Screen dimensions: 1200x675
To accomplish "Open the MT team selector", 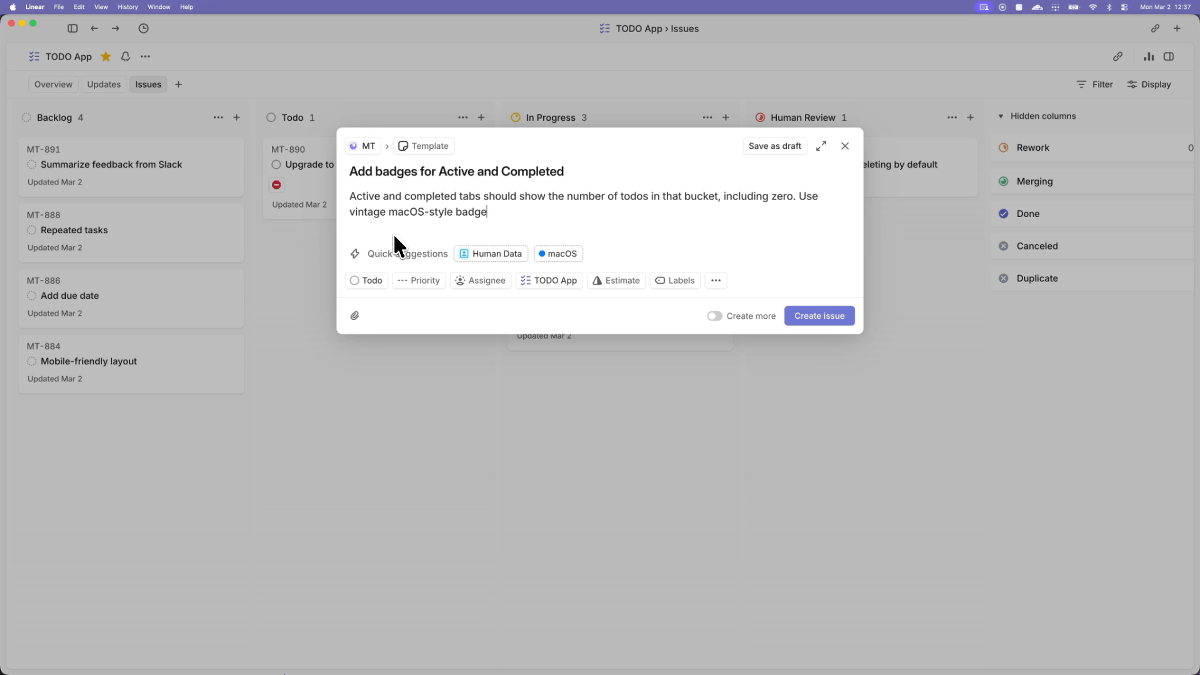I will tap(362, 146).
